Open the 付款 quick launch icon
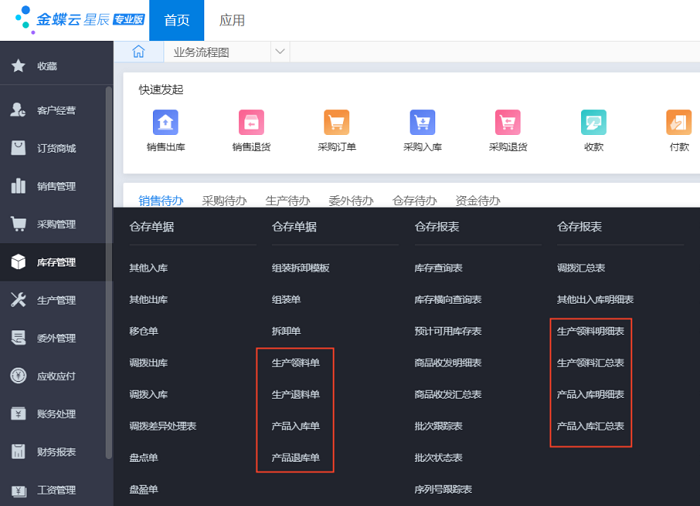The height and width of the screenshot is (506, 700). pyautogui.click(x=679, y=123)
